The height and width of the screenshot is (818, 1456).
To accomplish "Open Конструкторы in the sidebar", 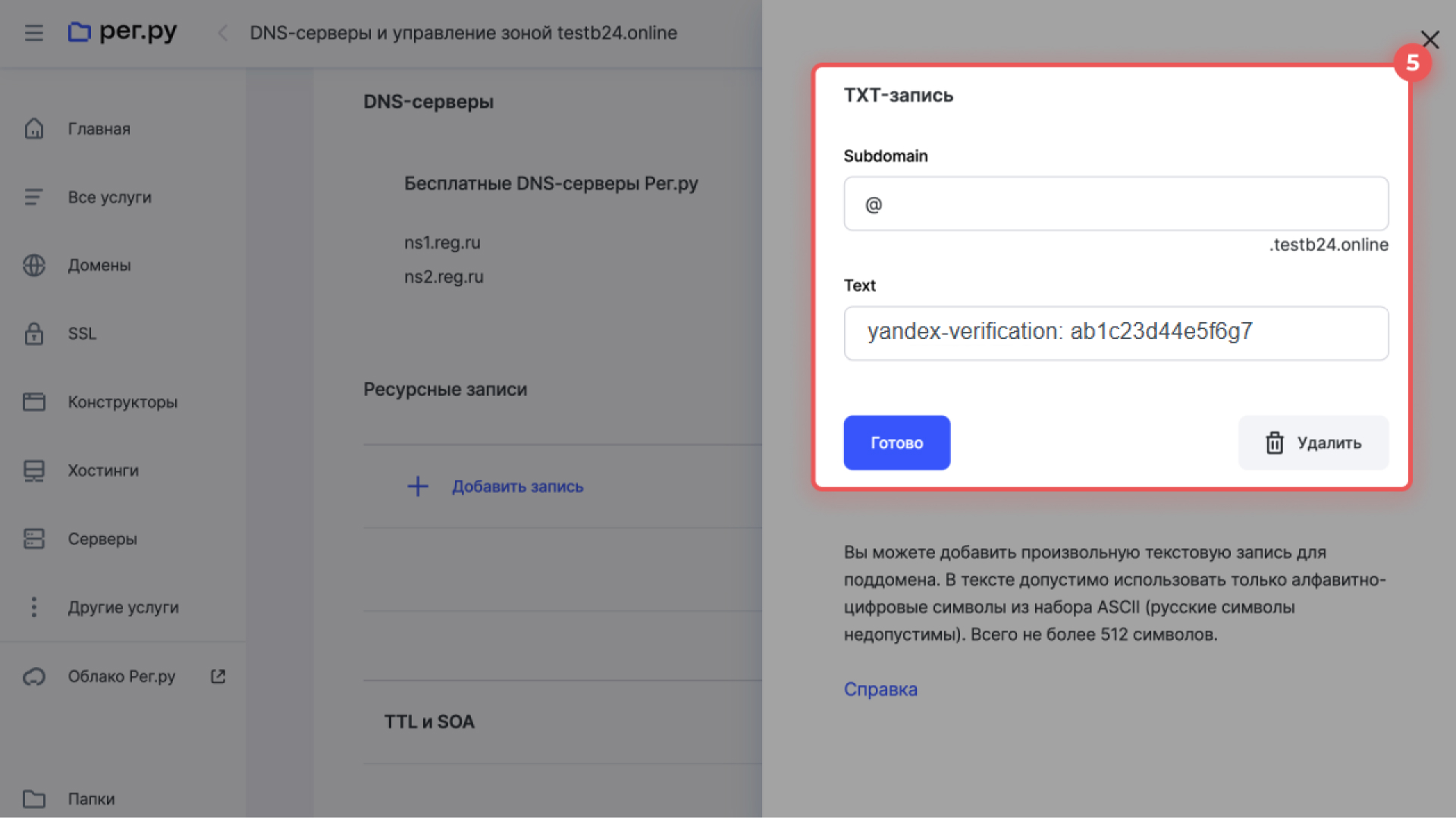I will pos(122,402).
